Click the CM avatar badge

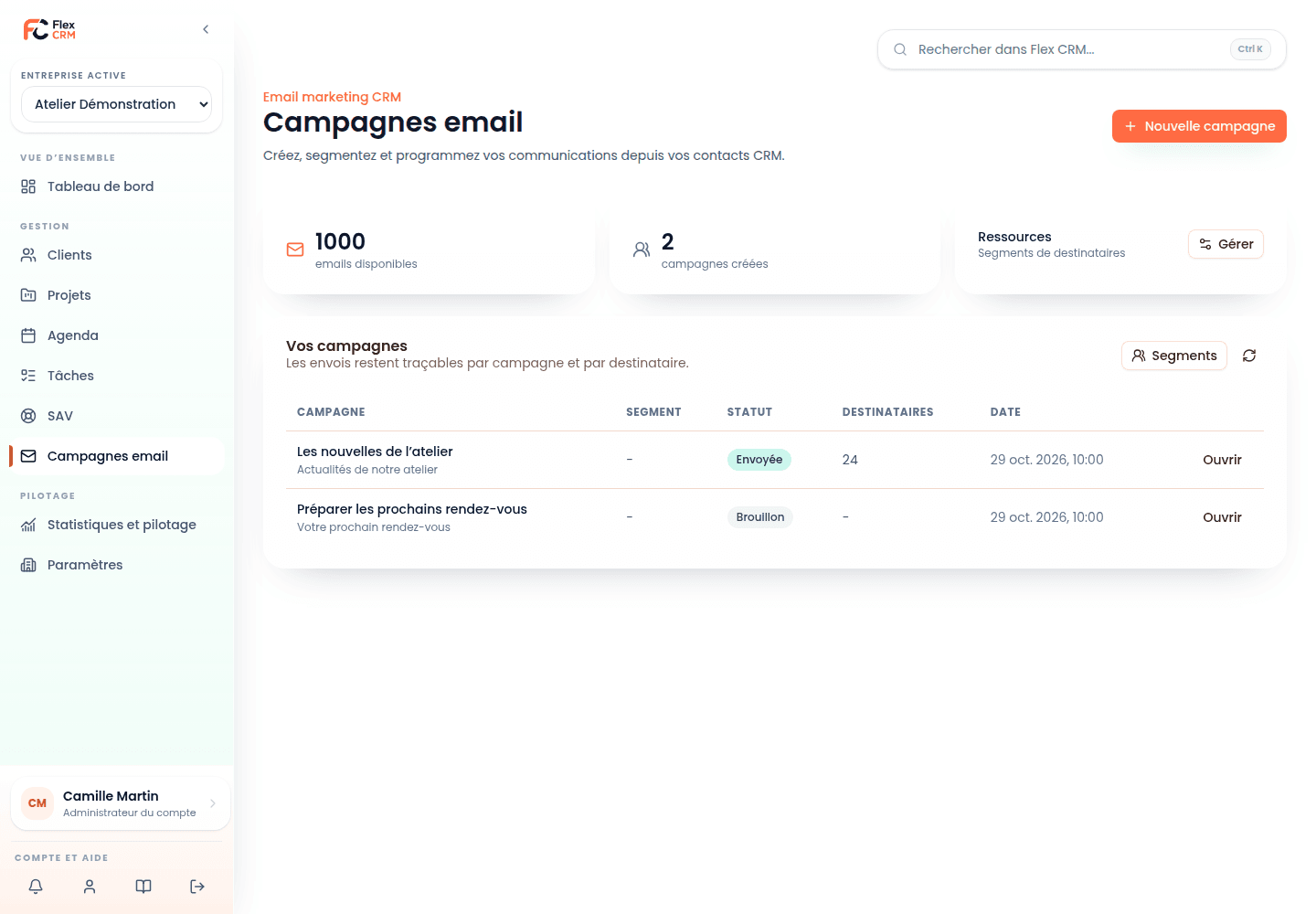coord(37,803)
